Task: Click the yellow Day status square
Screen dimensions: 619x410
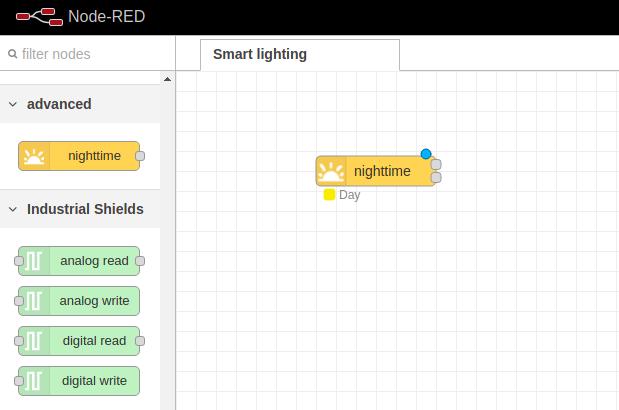Action: coord(329,195)
